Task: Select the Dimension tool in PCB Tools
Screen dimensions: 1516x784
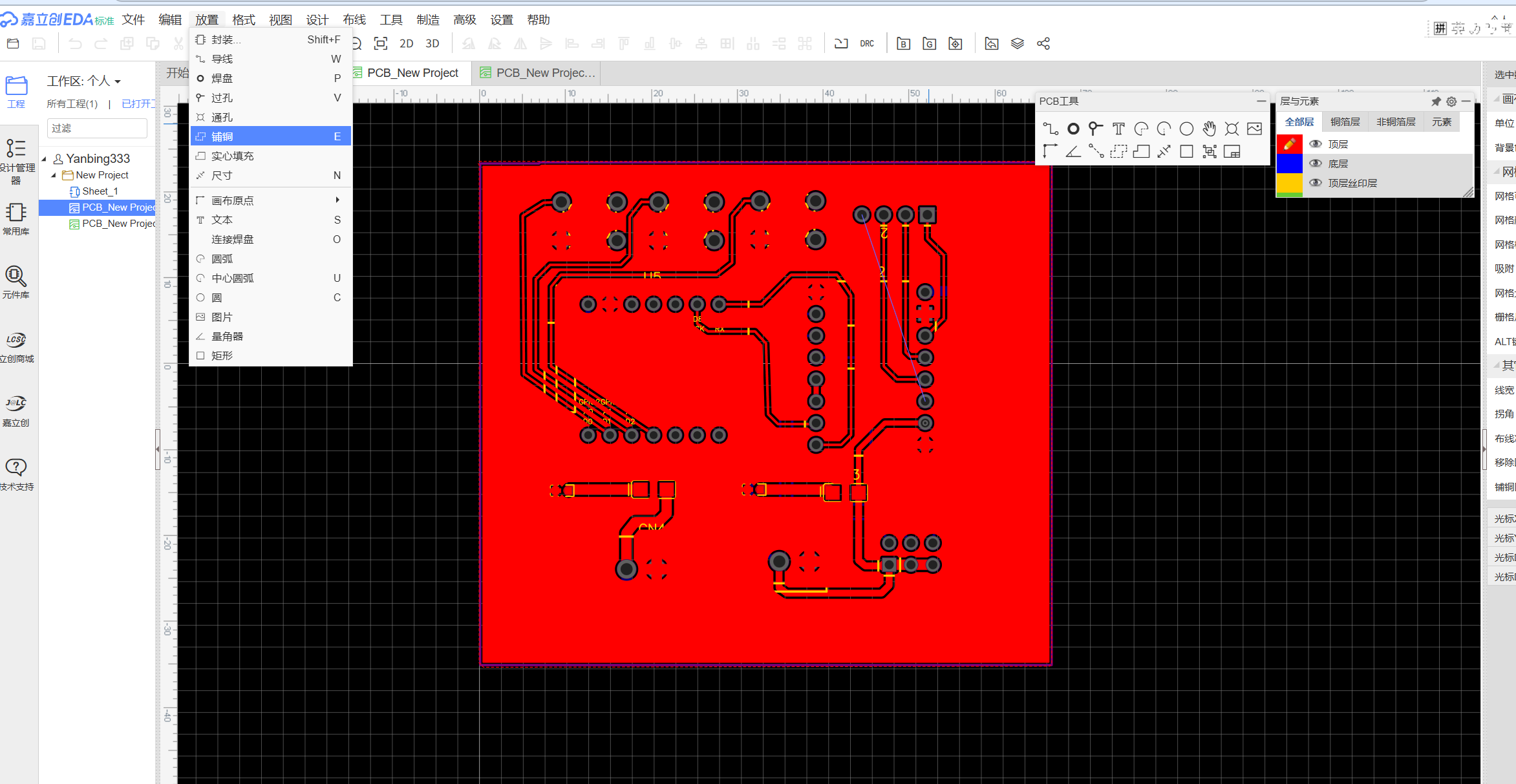Action: tap(1164, 151)
